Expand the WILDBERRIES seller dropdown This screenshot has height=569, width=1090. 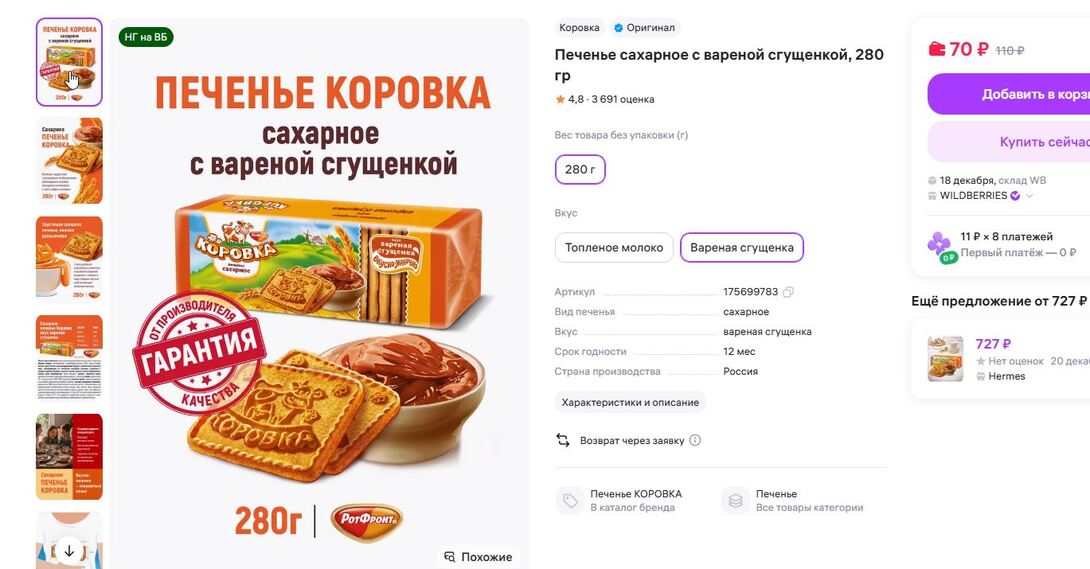1030,196
